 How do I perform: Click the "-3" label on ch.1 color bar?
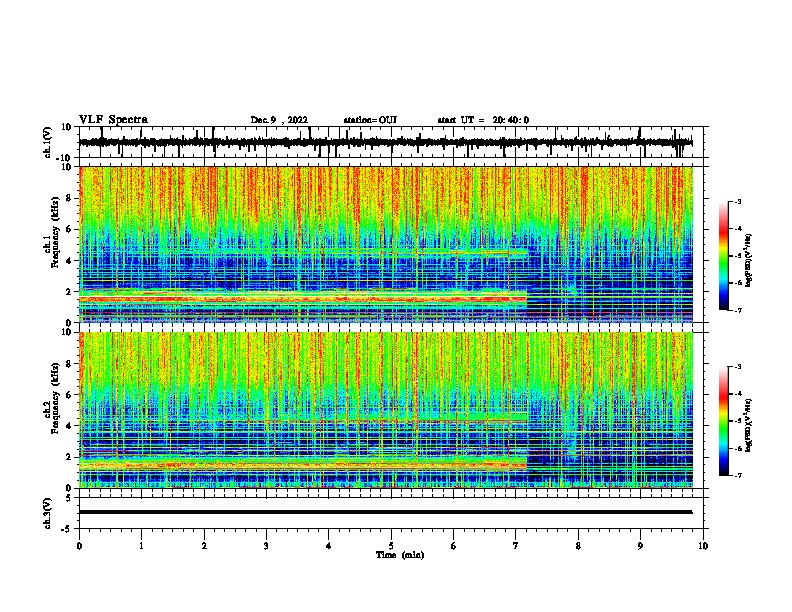pos(738,201)
